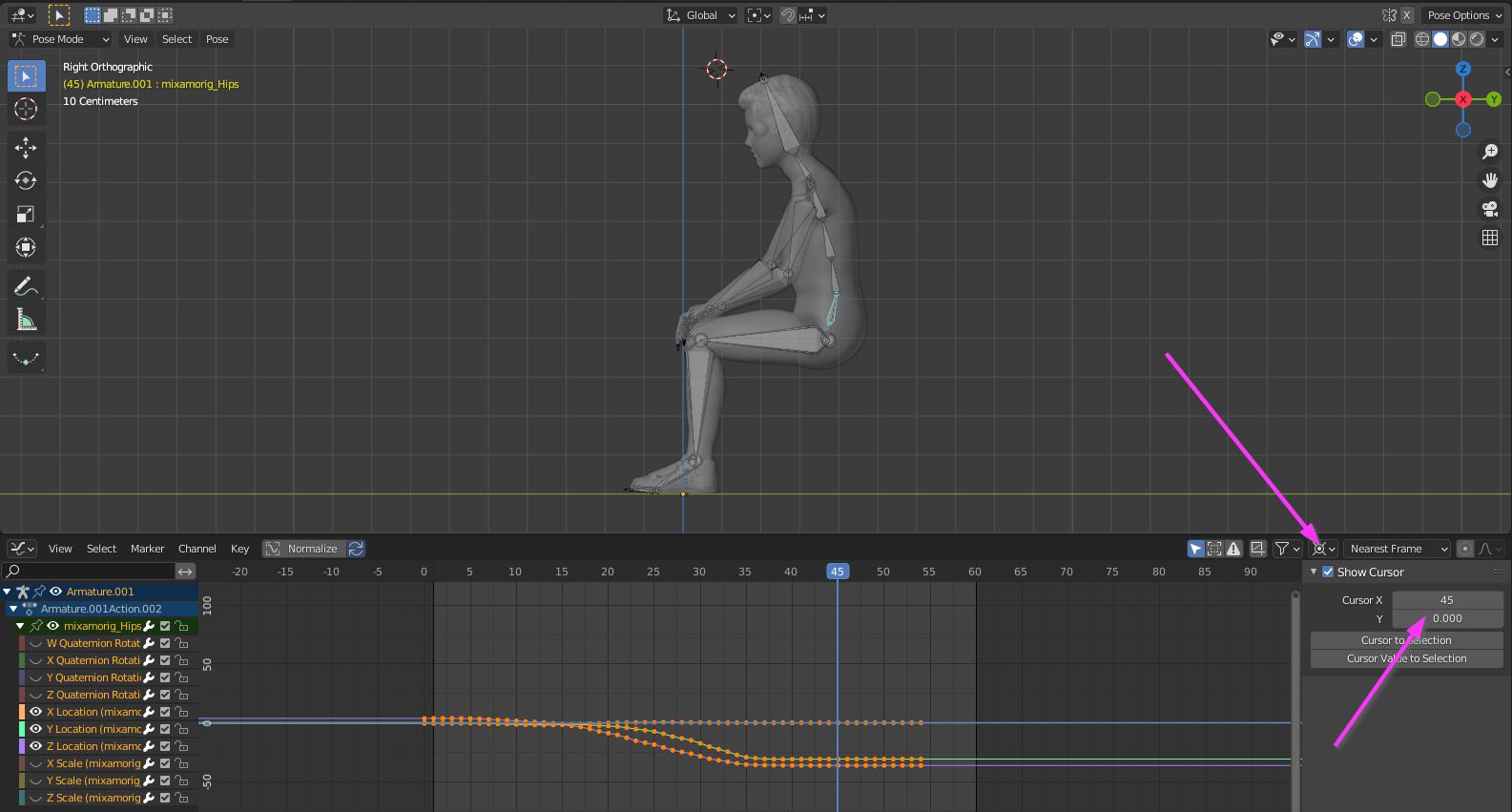1512x812 pixels.
Task: Open the graph editor Channel menu
Action: pos(197,549)
